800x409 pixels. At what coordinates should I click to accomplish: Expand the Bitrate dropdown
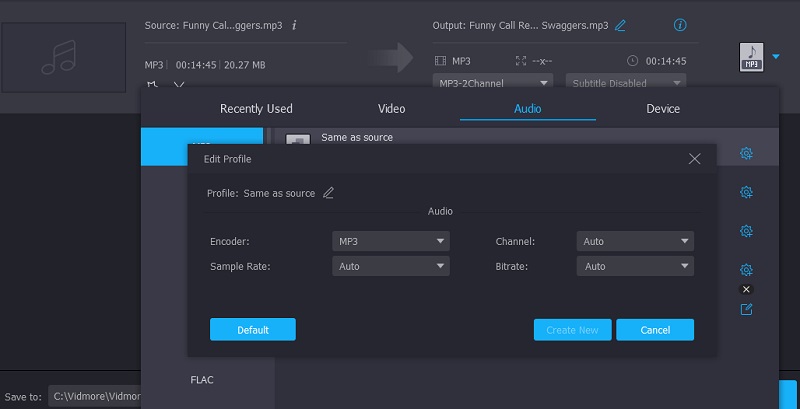click(x=635, y=266)
